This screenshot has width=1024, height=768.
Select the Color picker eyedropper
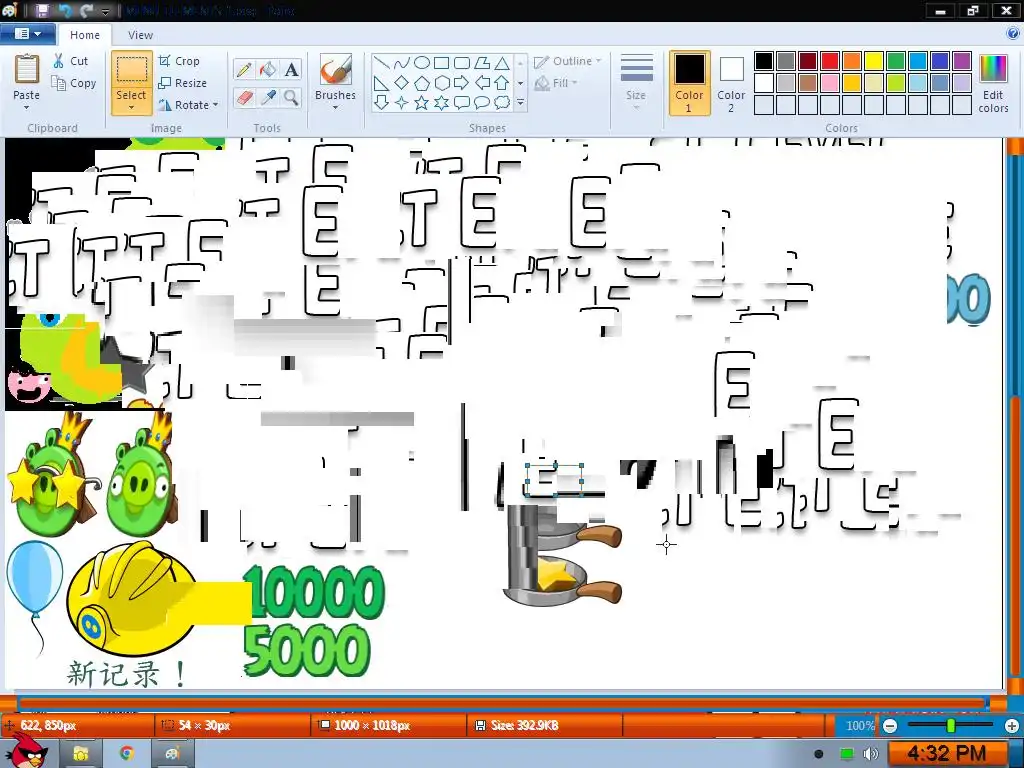(x=268, y=98)
